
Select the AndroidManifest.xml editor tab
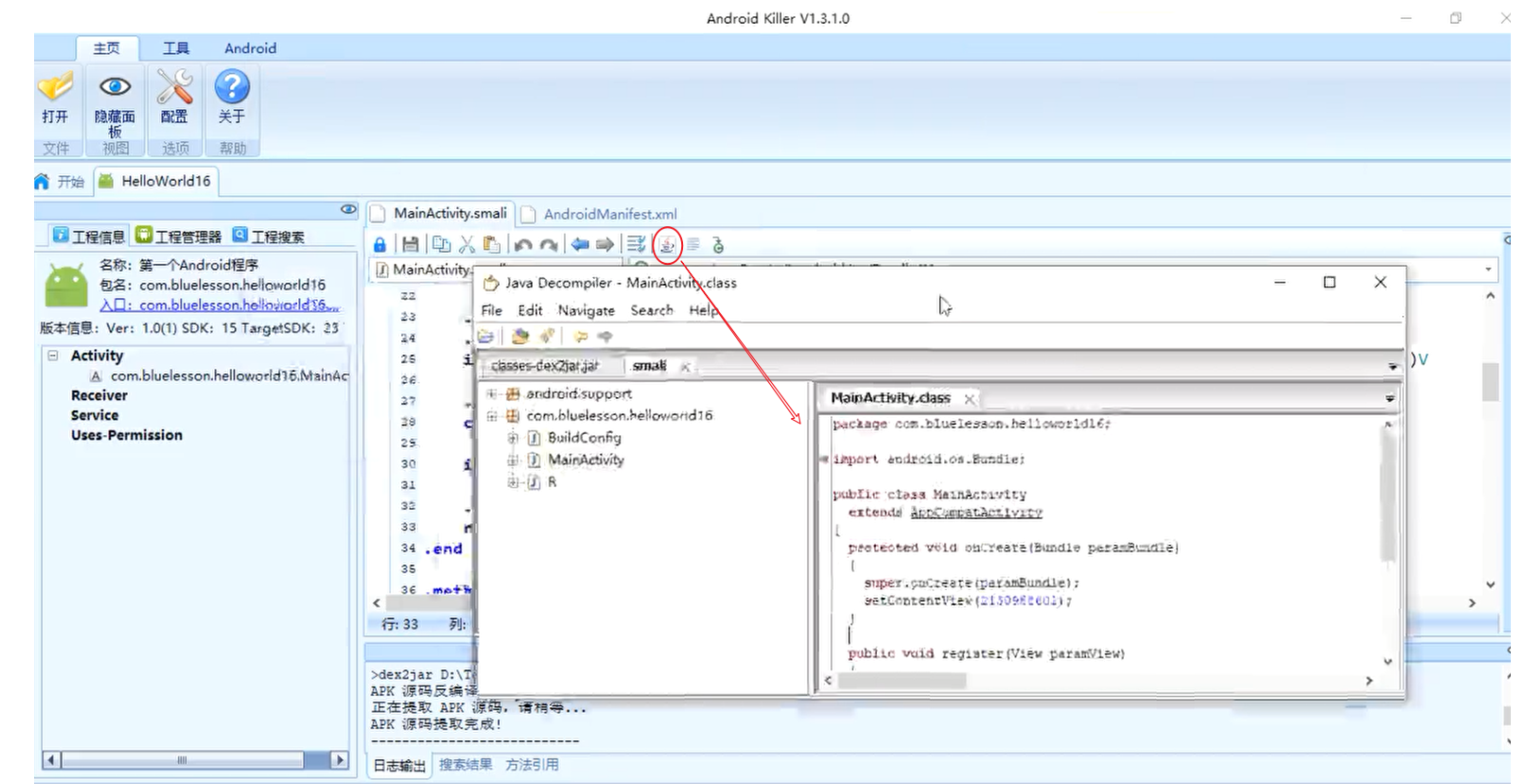point(599,214)
